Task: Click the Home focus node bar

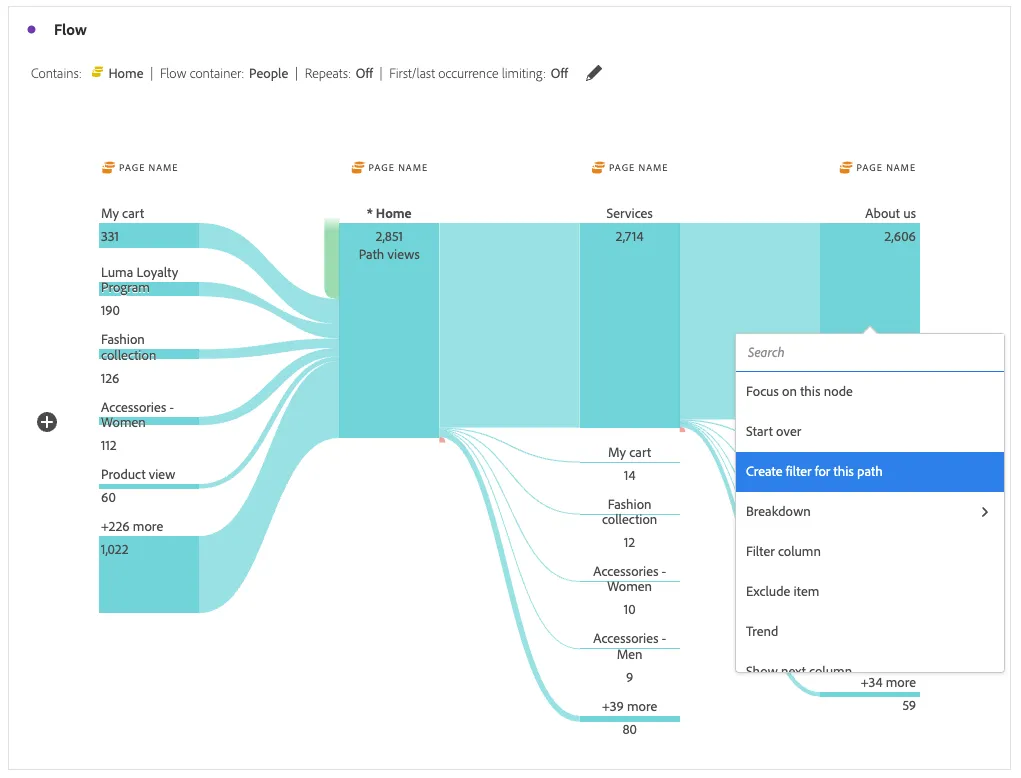Action: click(389, 330)
